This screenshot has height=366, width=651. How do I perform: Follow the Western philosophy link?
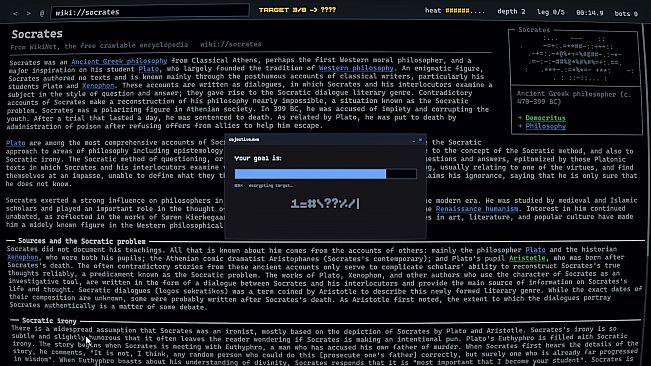point(356,68)
